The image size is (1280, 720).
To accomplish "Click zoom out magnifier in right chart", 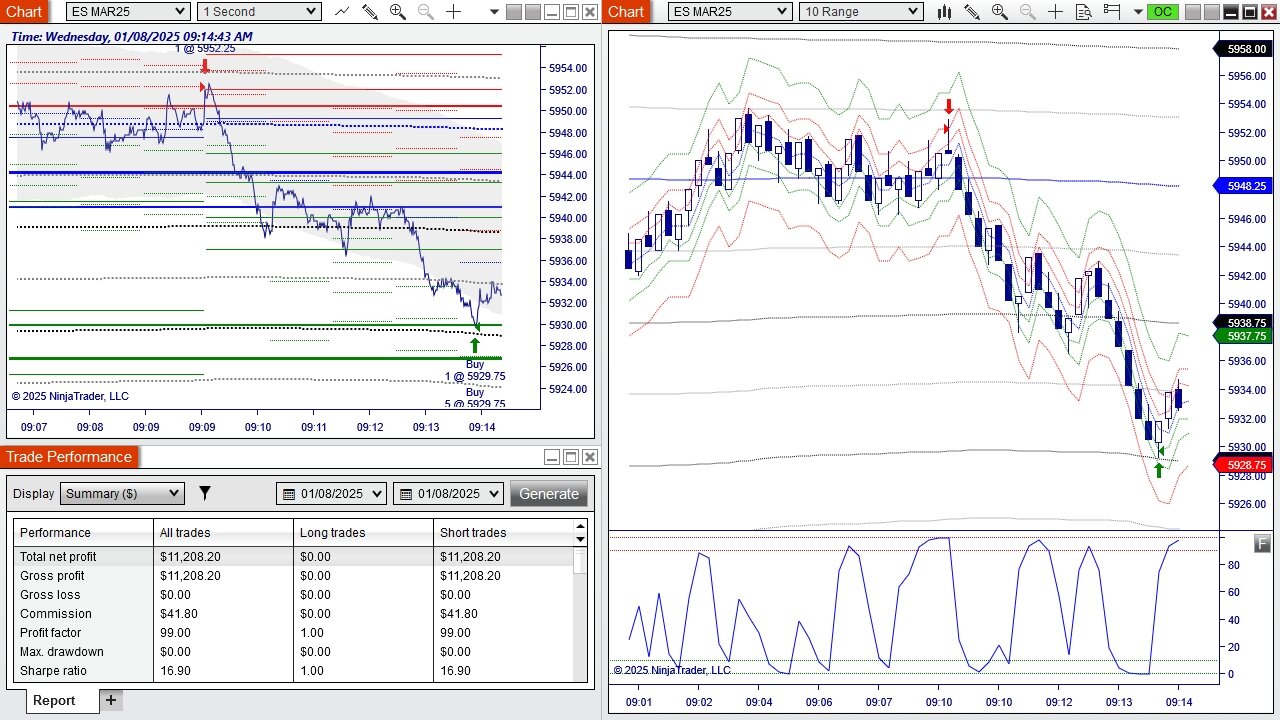I will click(x=1028, y=12).
